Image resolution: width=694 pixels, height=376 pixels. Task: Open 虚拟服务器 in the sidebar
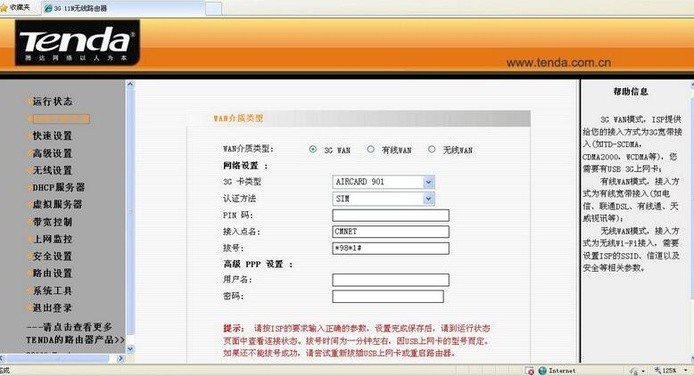coord(58,204)
